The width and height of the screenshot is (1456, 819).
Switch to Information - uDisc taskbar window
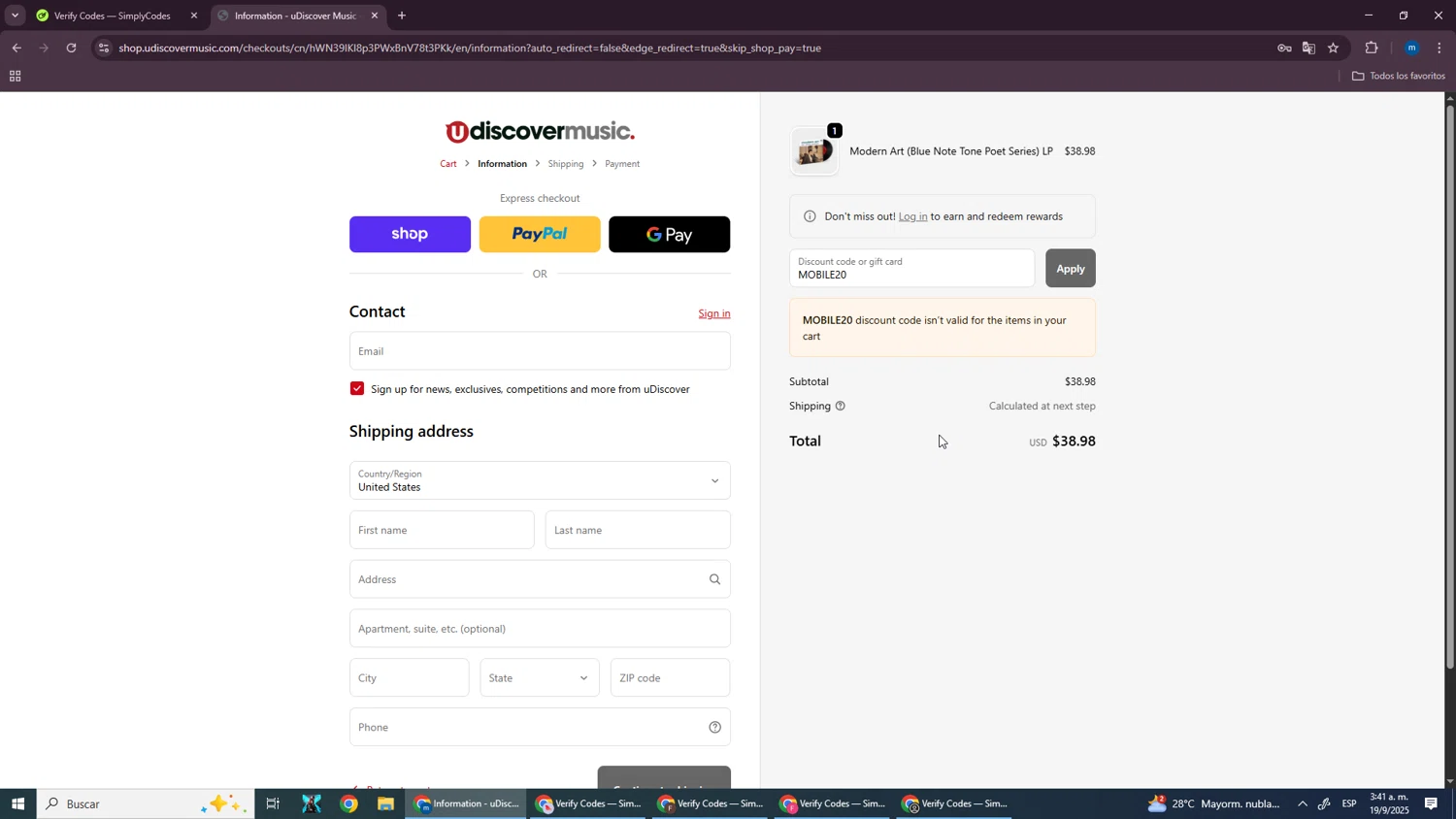[467, 803]
